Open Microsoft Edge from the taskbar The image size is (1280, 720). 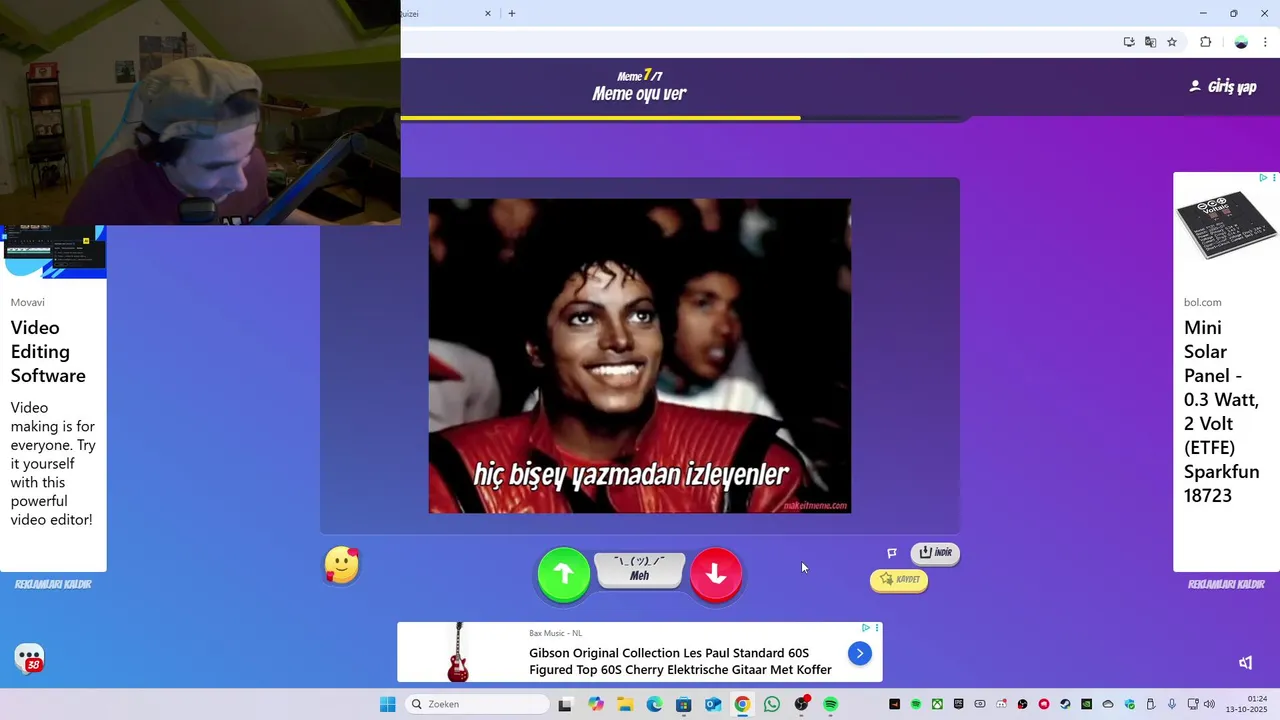654,704
